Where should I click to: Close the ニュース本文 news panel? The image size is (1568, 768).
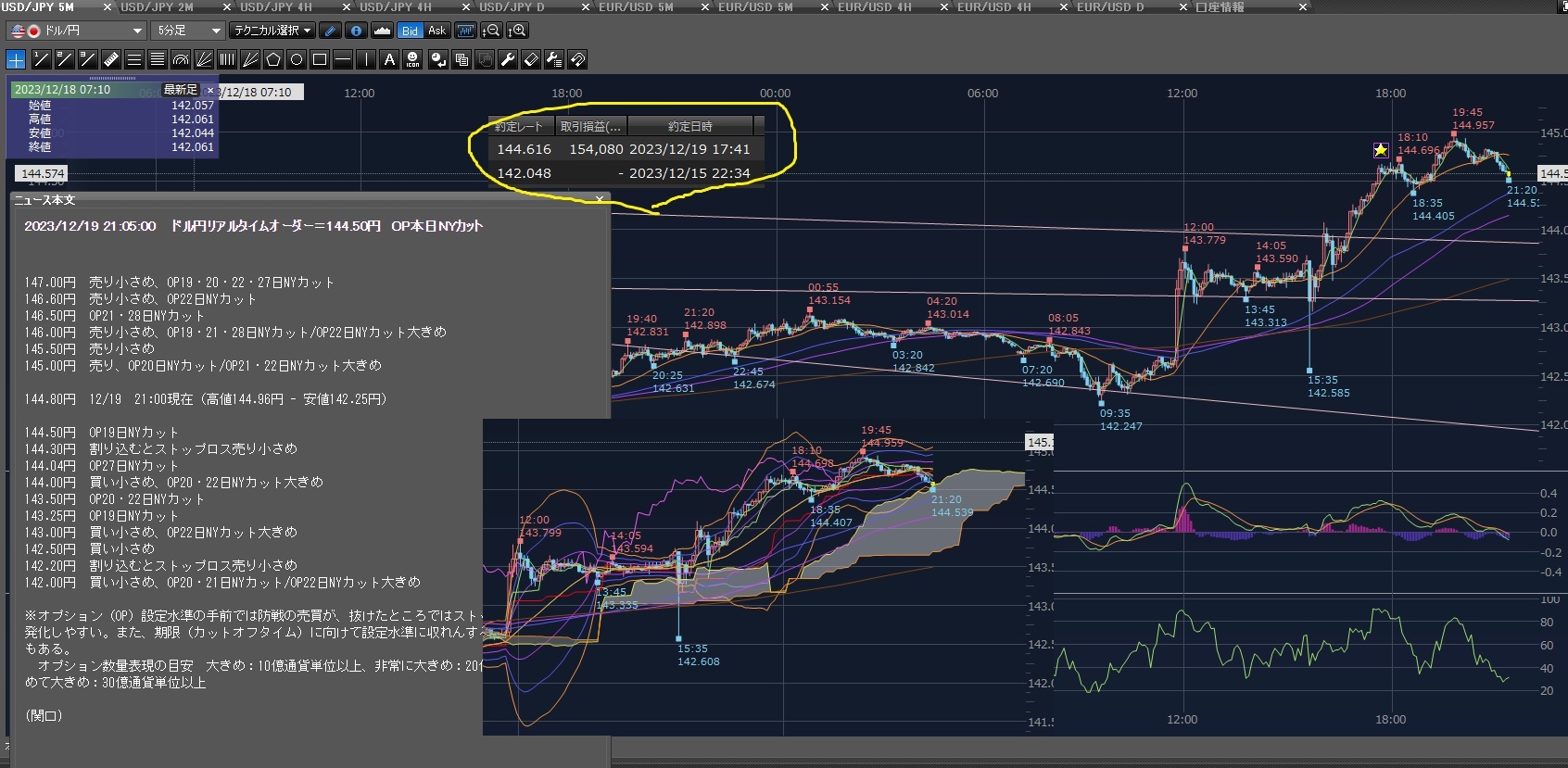point(600,199)
